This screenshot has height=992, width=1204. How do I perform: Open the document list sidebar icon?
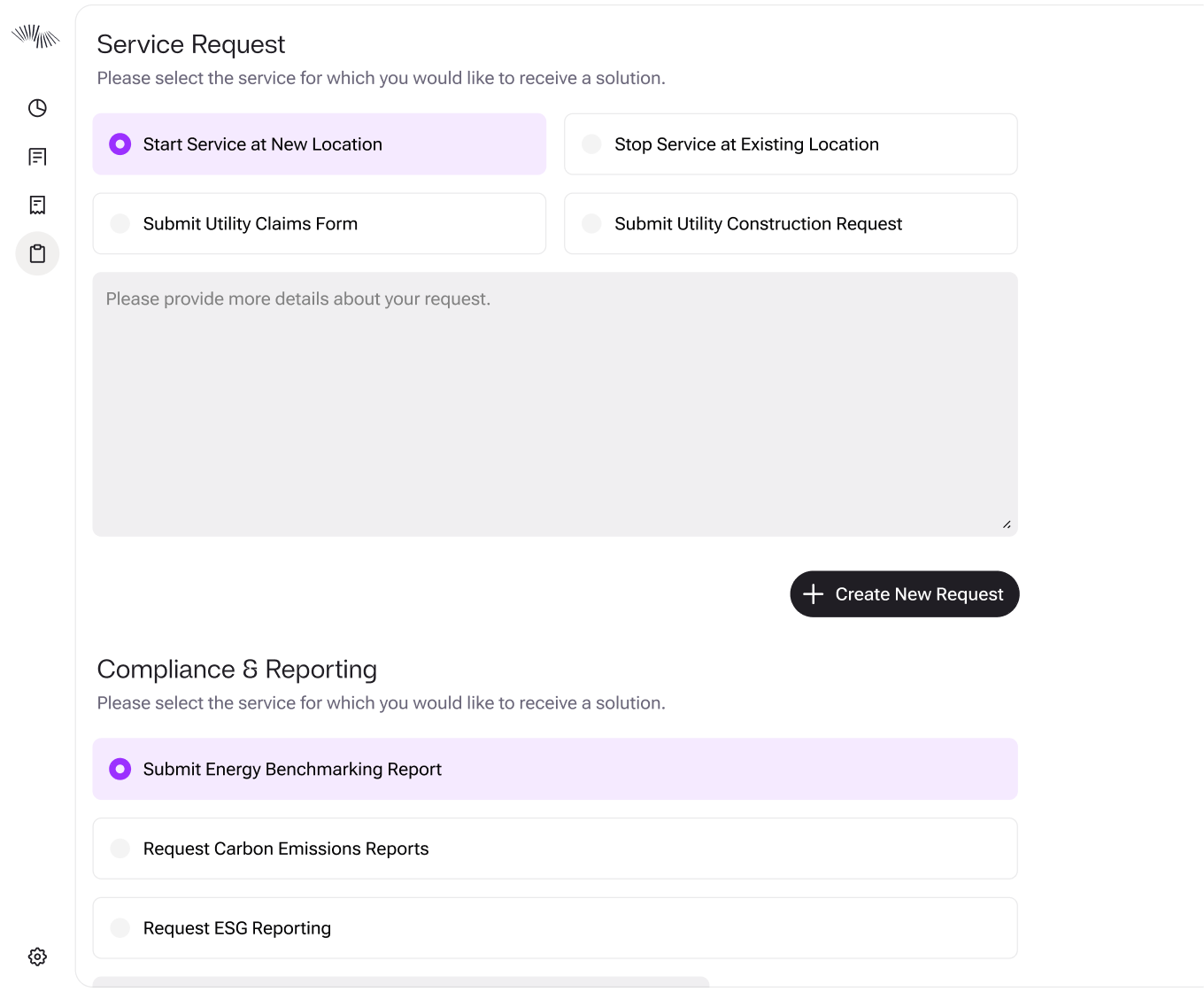[x=37, y=157]
